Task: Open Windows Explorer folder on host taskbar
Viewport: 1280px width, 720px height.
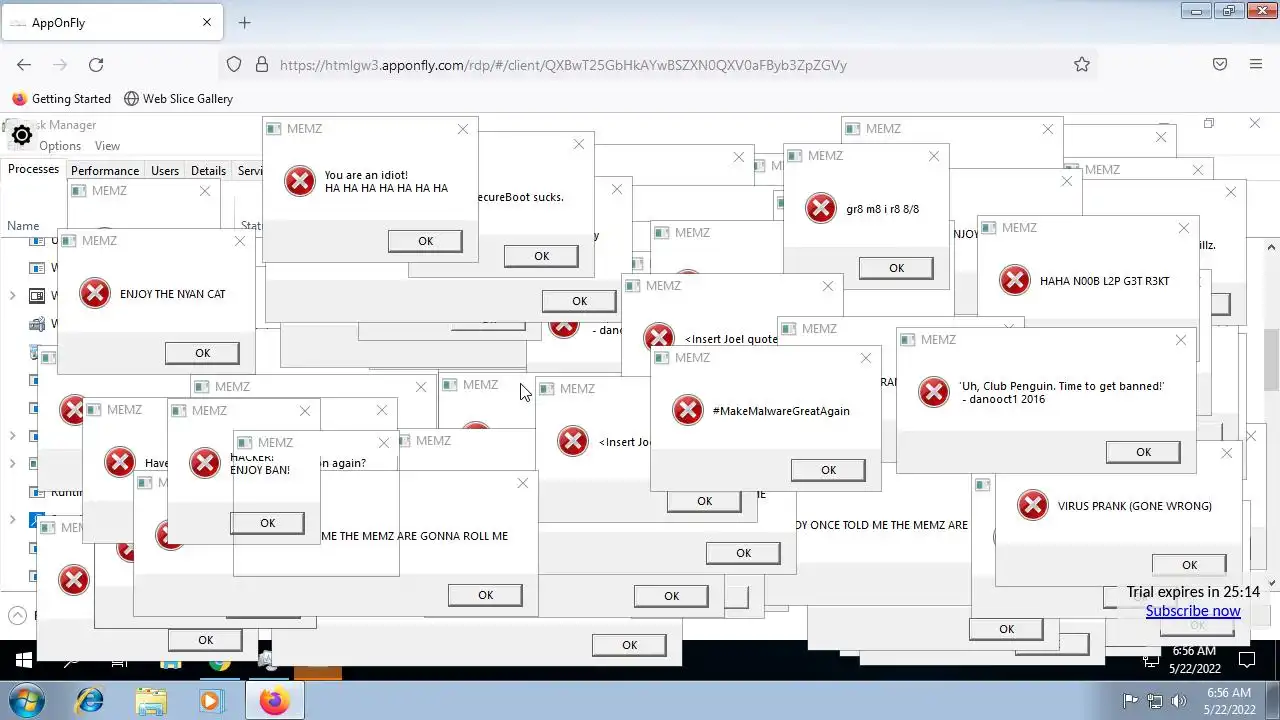Action: coord(151,700)
